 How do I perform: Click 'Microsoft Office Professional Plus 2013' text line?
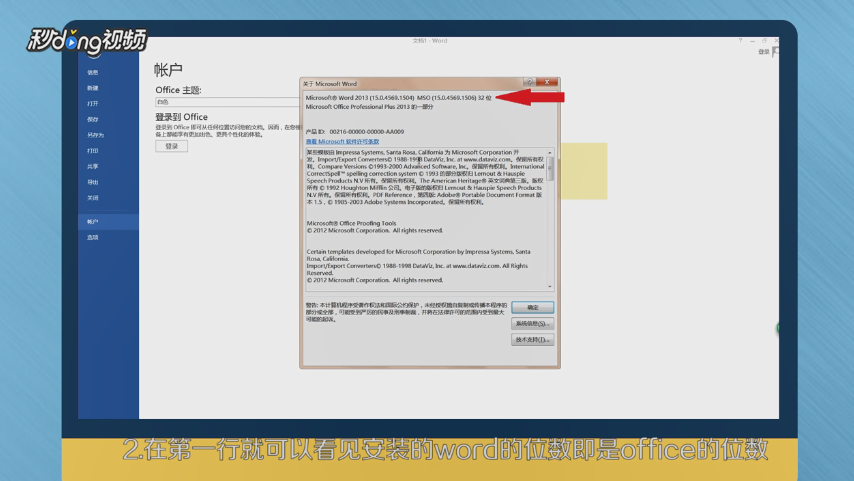(369, 107)
